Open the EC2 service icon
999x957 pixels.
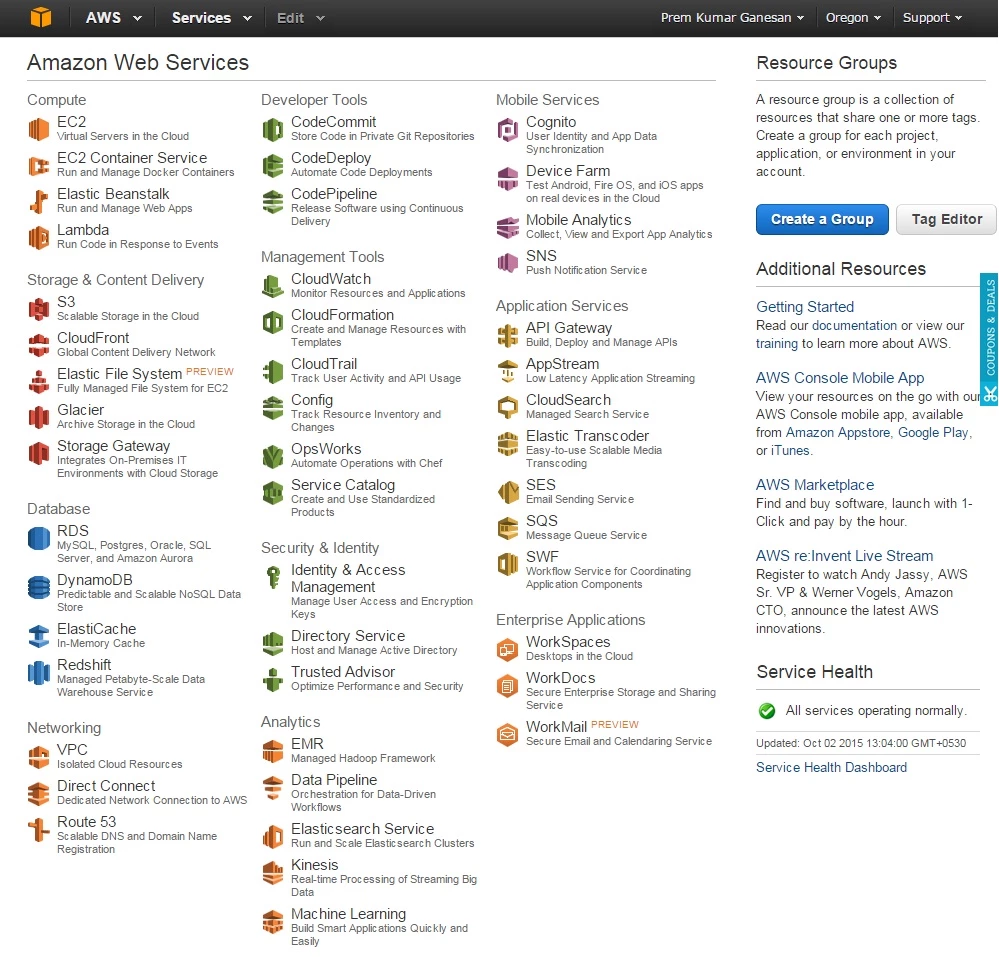tap(39, 129)
